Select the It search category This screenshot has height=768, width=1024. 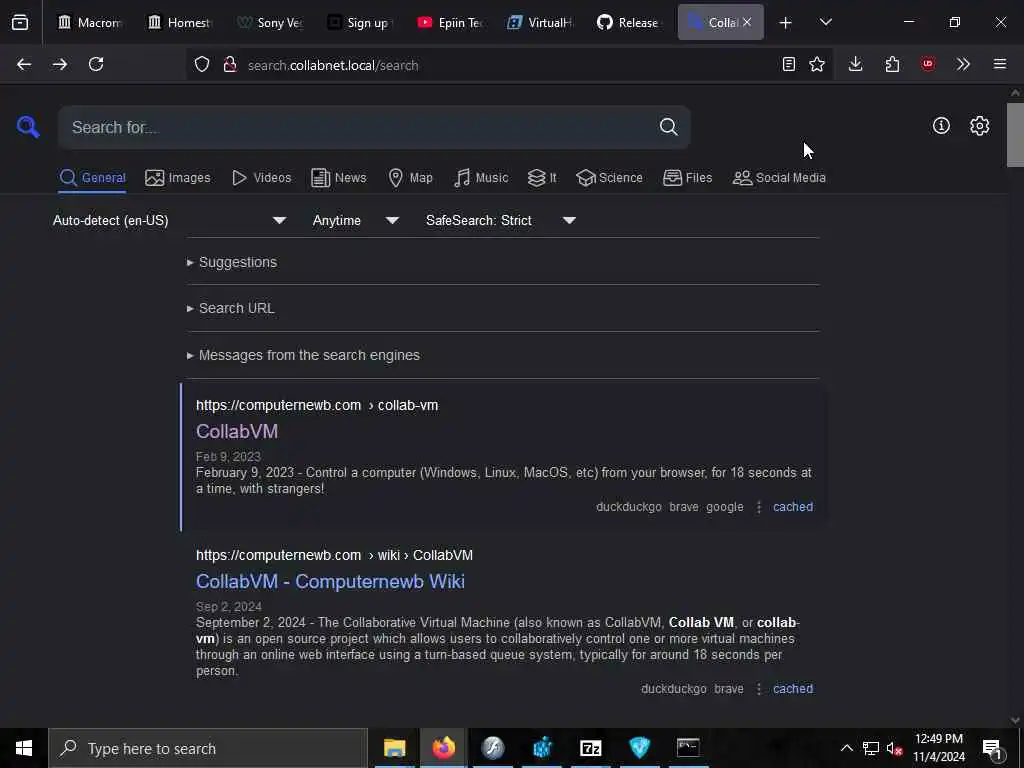[542, 178]
